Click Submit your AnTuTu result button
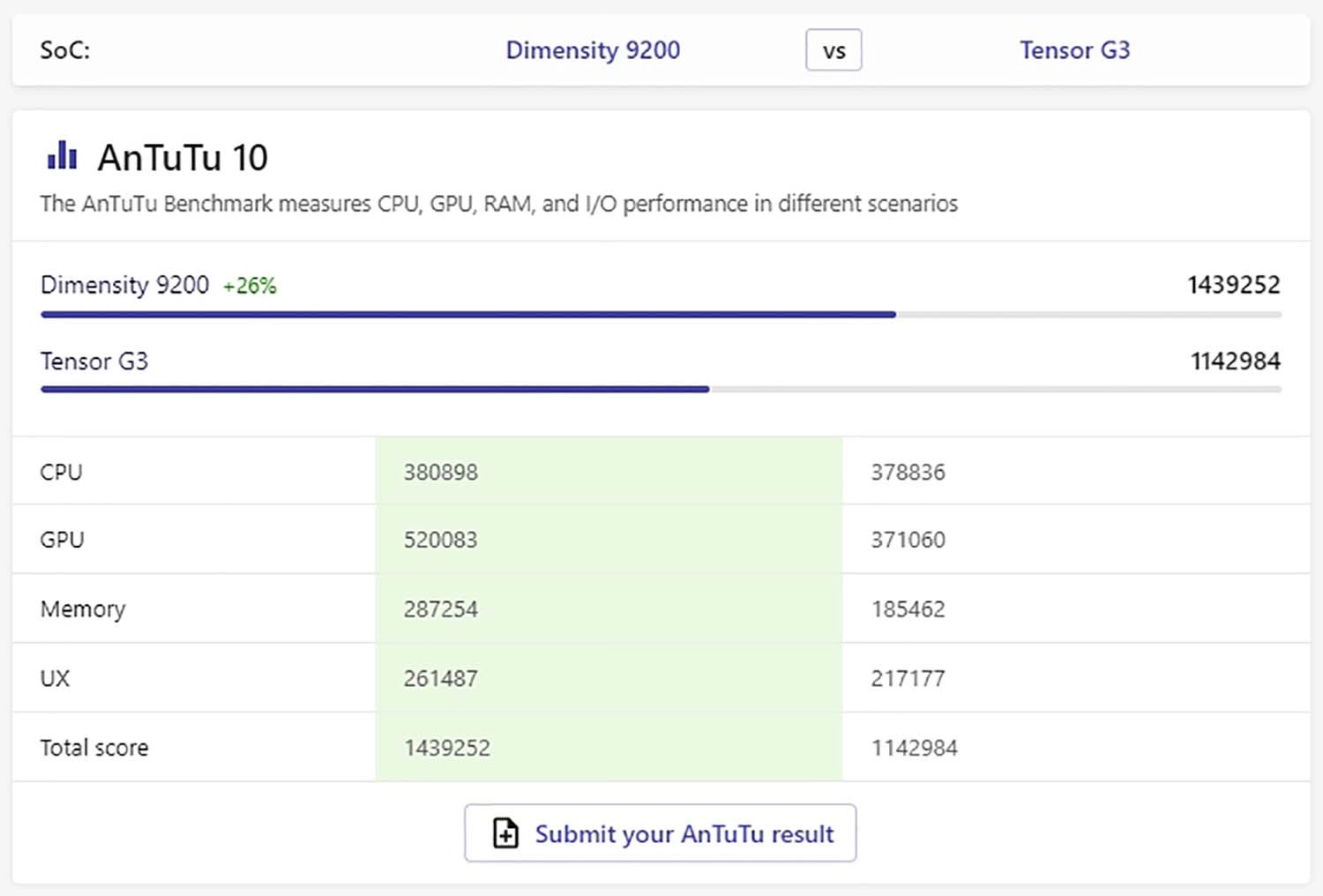 [x=661, y=833]
